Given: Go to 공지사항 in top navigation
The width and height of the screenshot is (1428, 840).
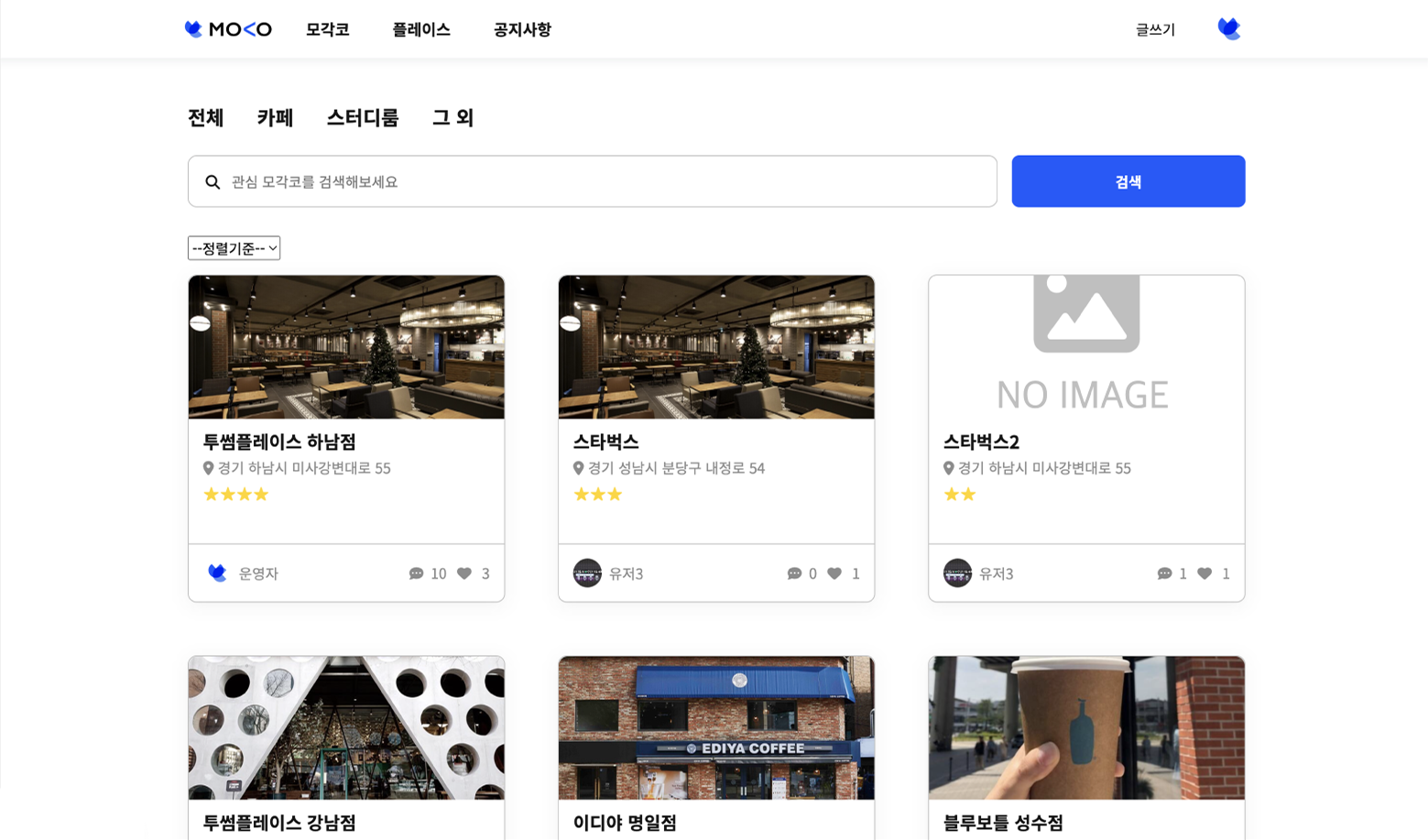Looking at the screenshot, I should (522, 29).
